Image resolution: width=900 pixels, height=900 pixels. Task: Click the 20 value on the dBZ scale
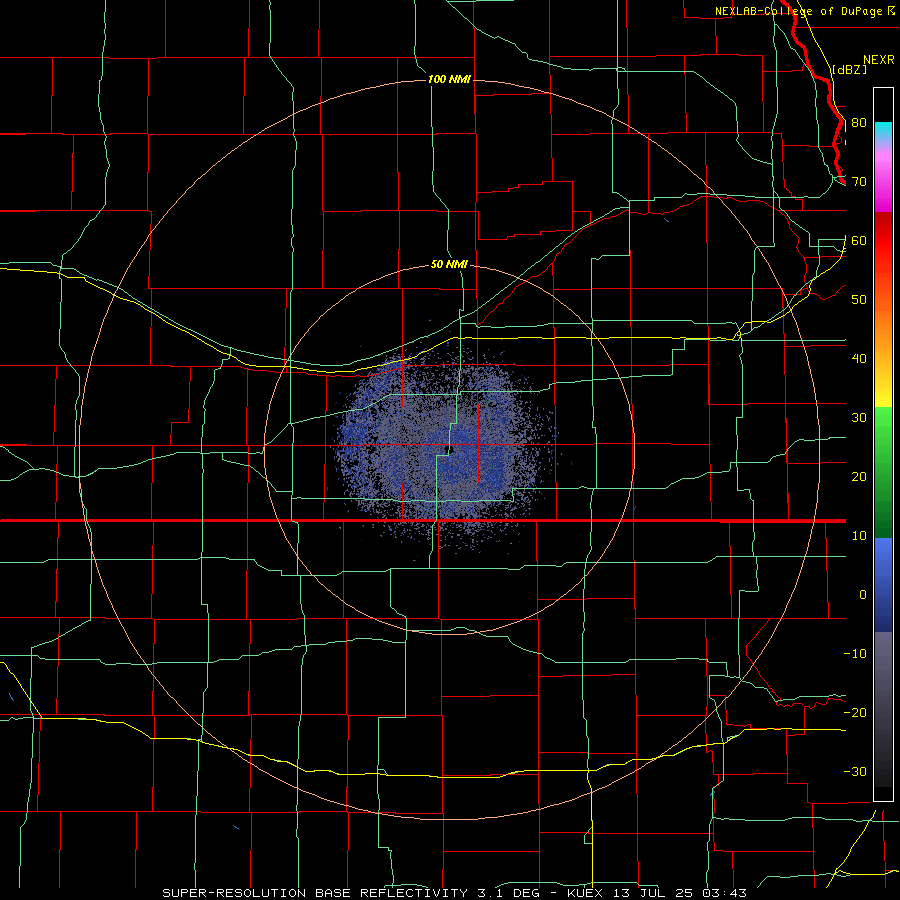pyautogui.click(x=859, y=476)
